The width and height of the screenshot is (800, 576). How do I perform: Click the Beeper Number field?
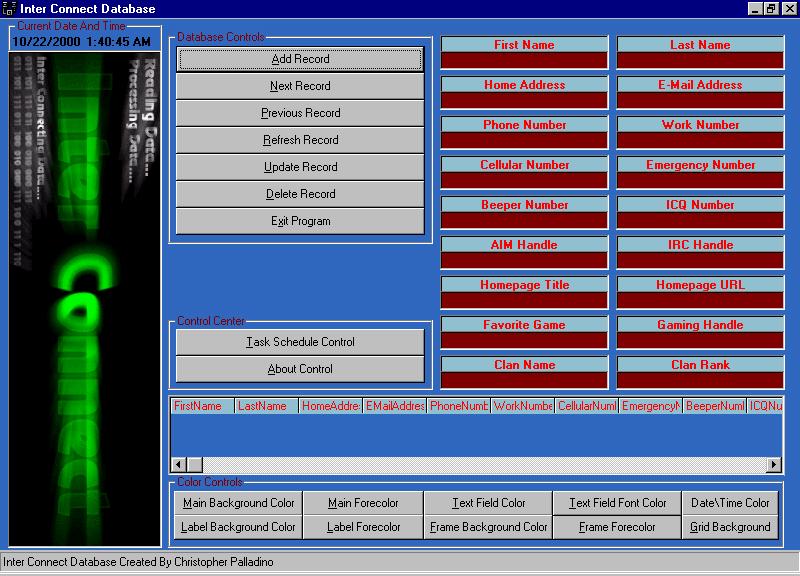(524, 220)
